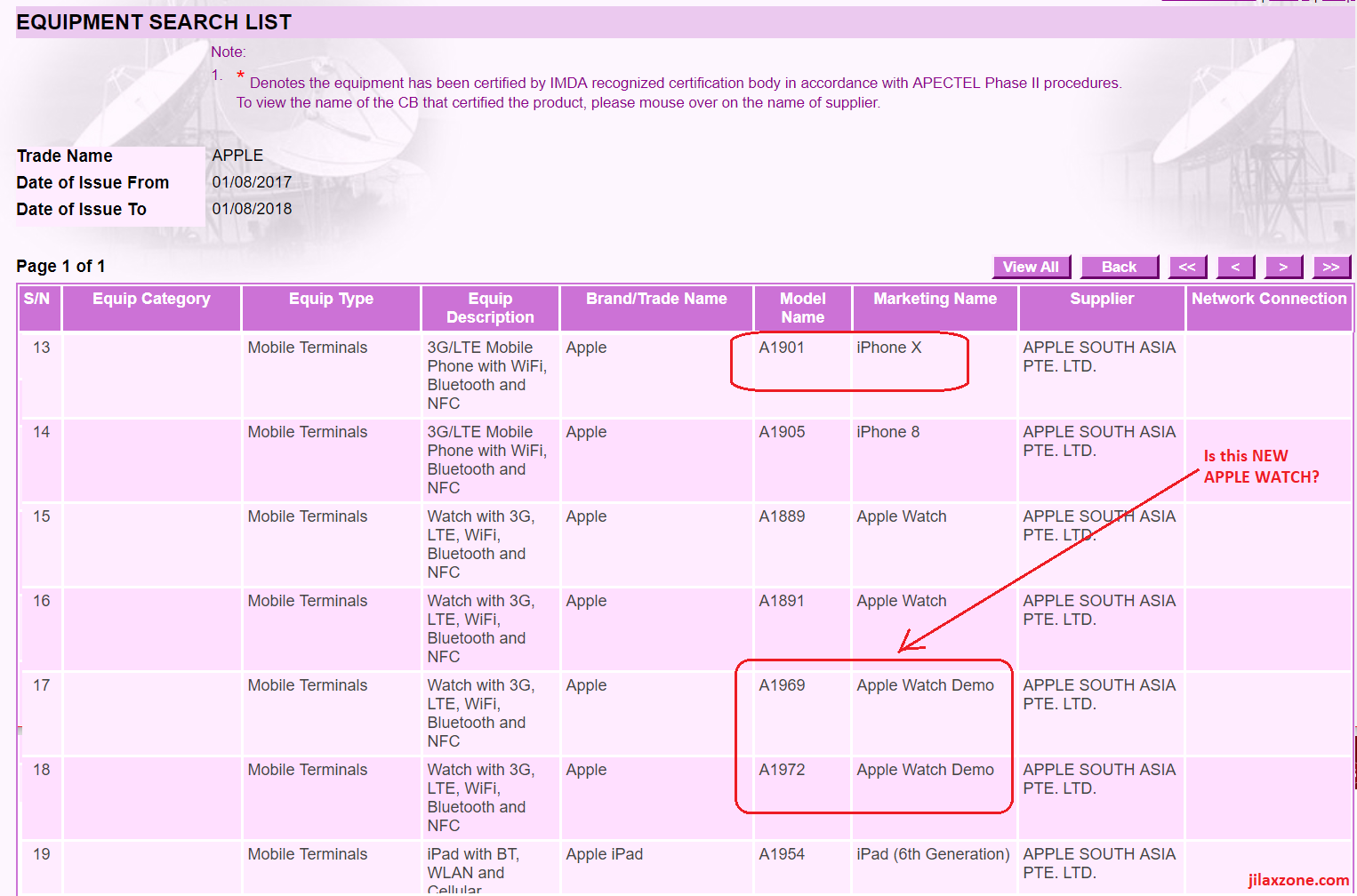Click Apple Watch Demo in row 17
This screenshot has width=1357, height=896.
(x=925, y=685)
